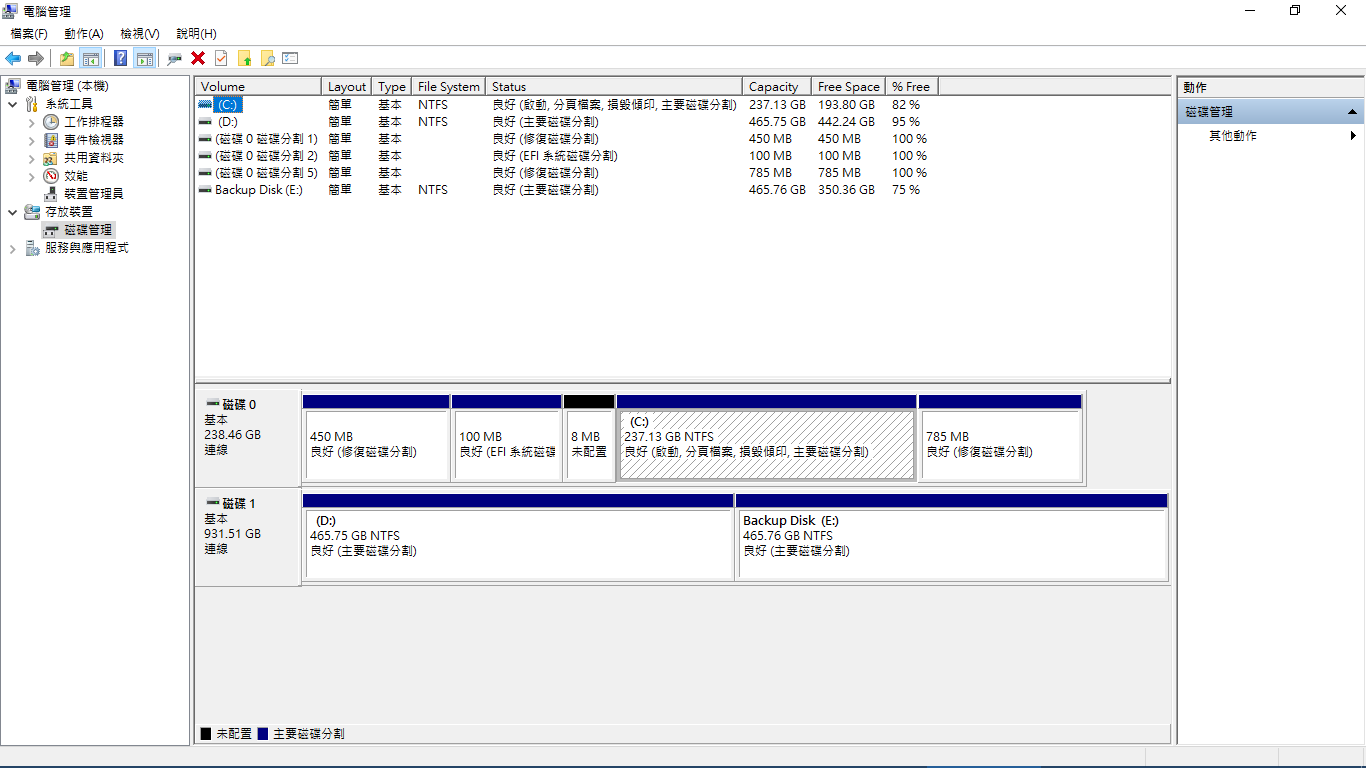Sort by the Layout column header
The image size is (1366, 768).
pyautogui.click(x=347, y=87)
